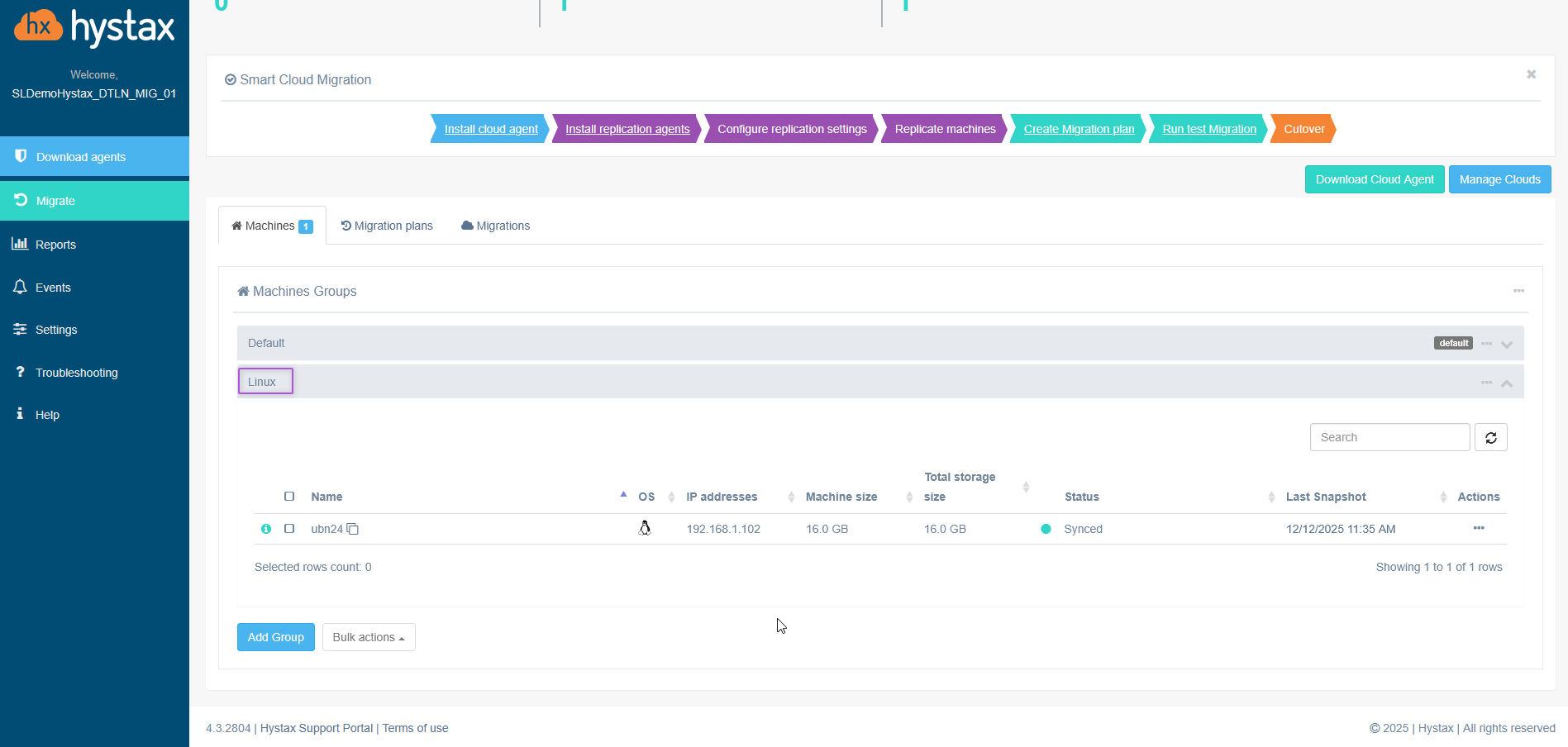
Task: Click the Install cloud agent link
Action: (x=491, y=129)
